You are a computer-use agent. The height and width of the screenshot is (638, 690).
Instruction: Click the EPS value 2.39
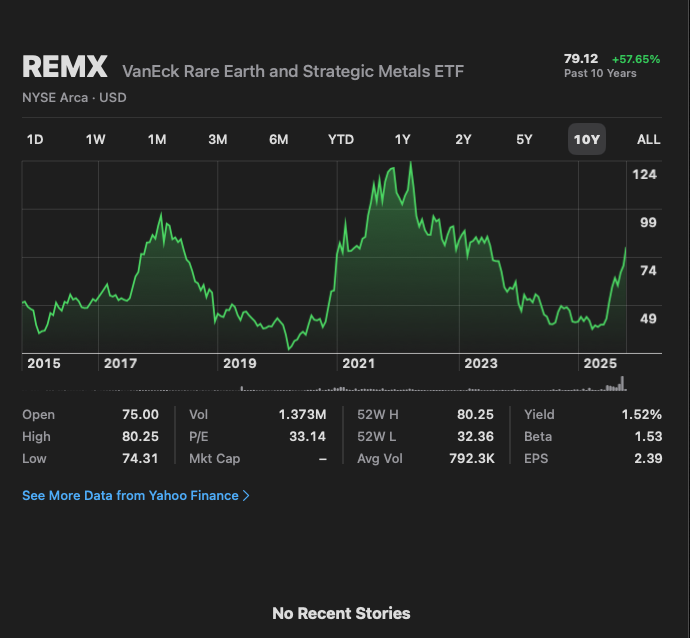point(648,458)
